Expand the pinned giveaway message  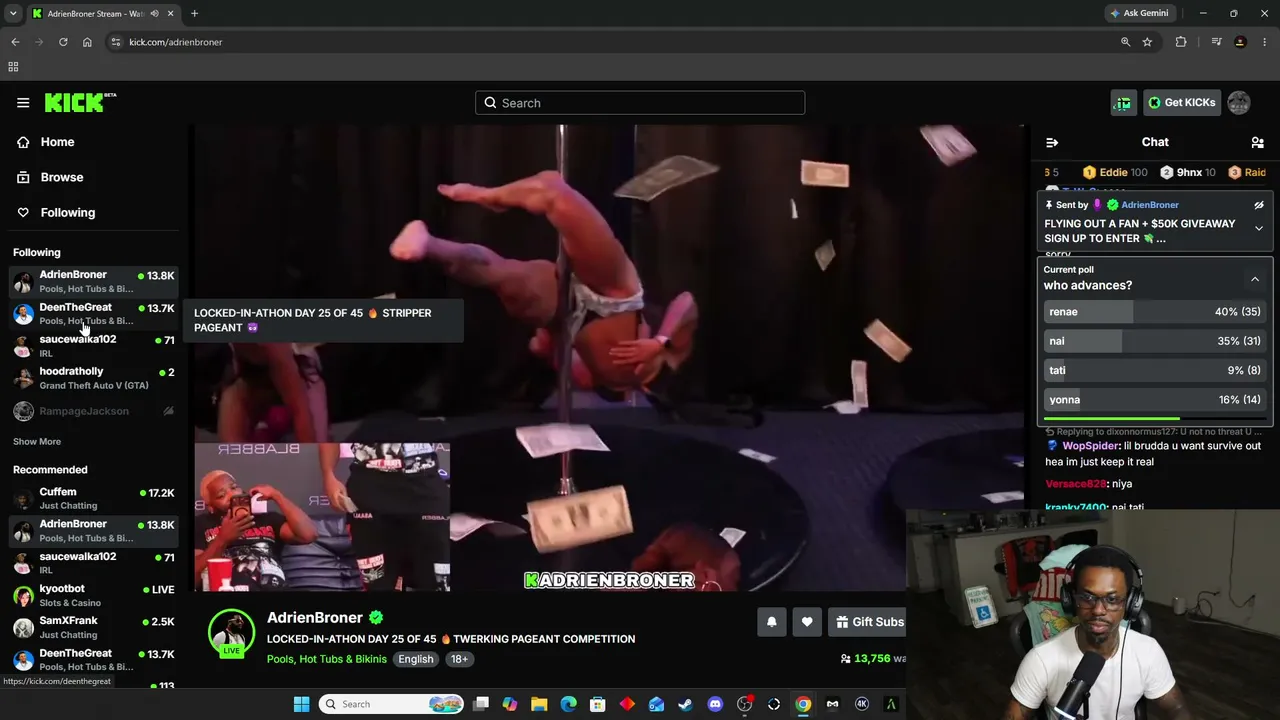[x=1259, y=229]
